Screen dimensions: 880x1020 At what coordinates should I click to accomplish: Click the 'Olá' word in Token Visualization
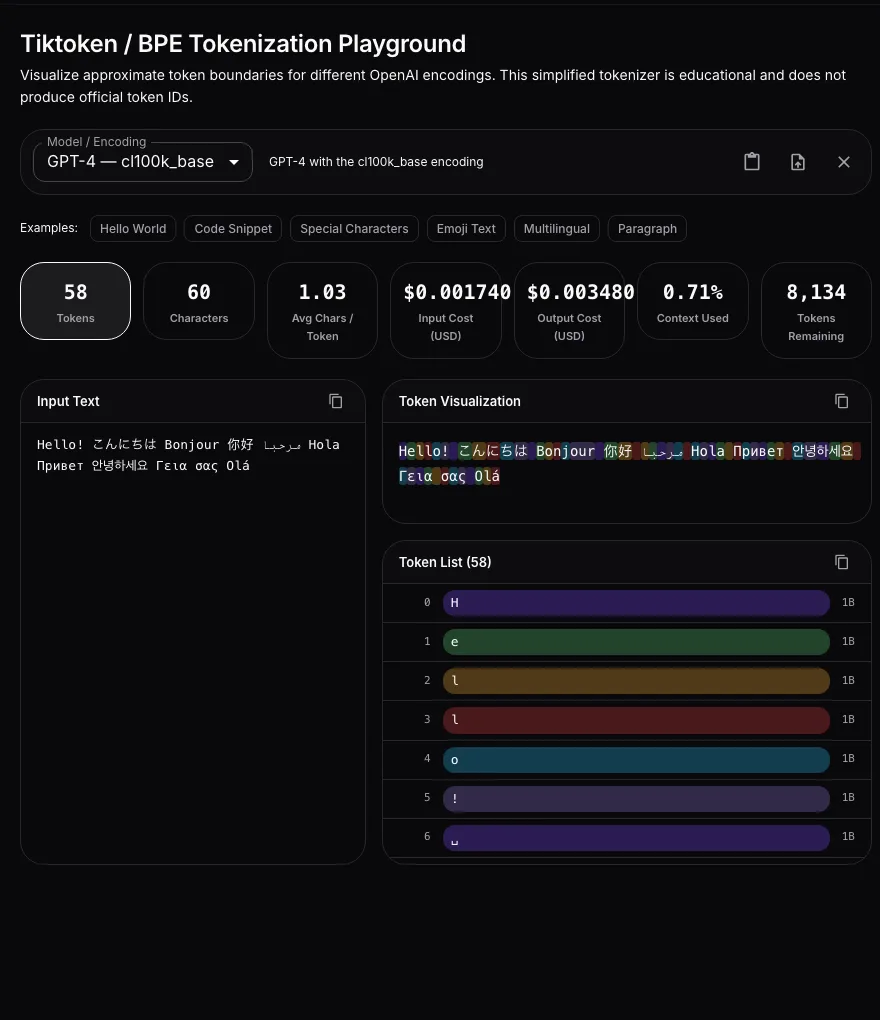point(487,476)
